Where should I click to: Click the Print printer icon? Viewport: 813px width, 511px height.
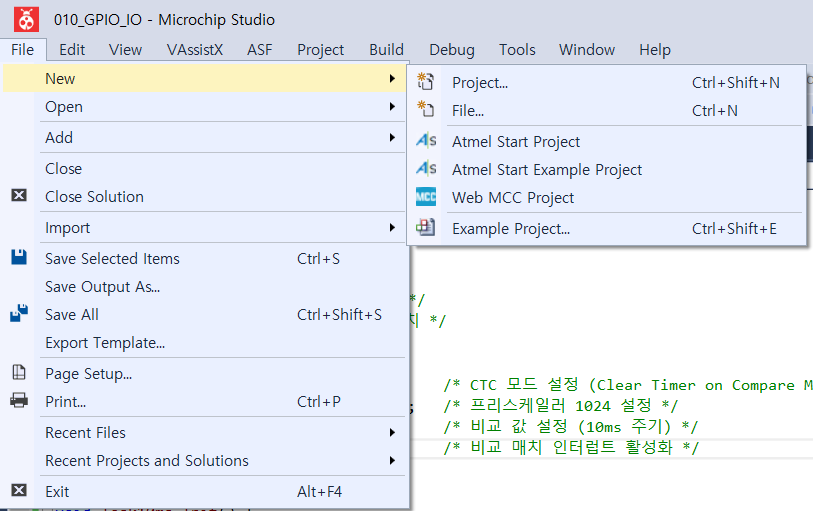19,400
